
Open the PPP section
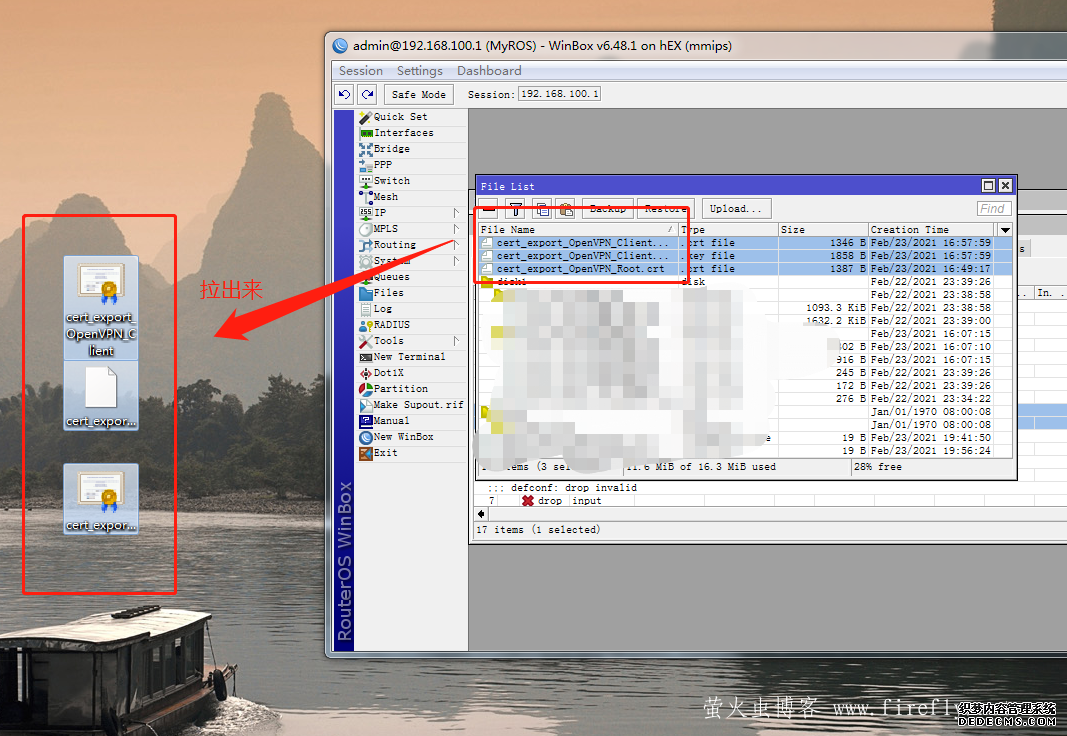pos(382,165)
